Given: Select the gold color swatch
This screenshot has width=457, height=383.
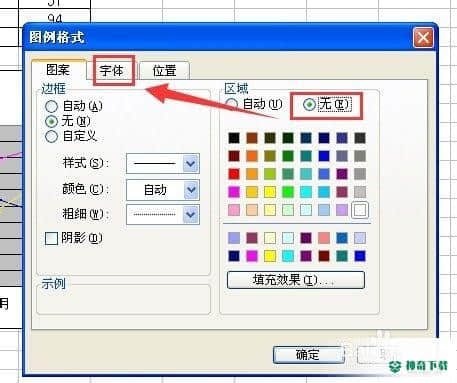Looking at the screenshot, I should [252, 192].
